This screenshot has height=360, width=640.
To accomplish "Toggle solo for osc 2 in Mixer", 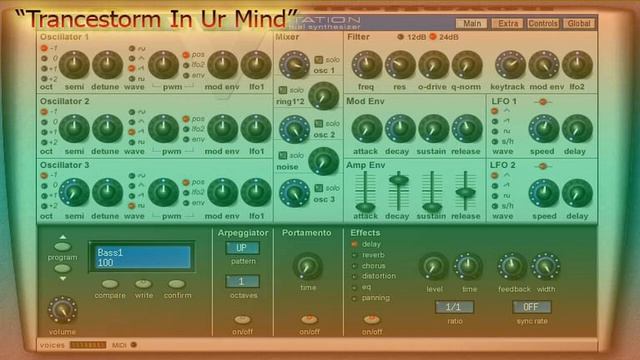I will point(318,123).
